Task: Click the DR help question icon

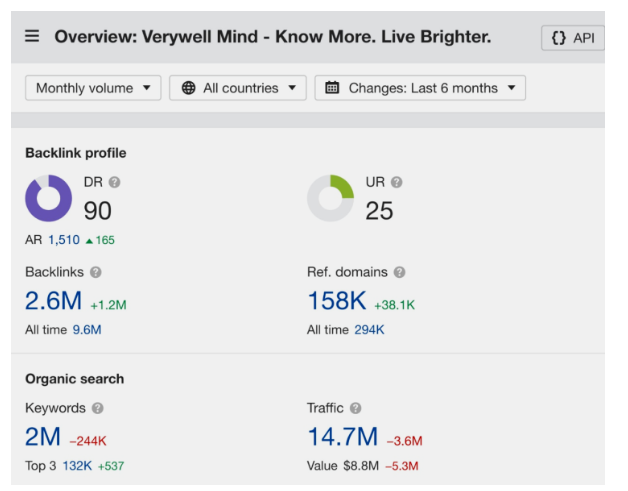Action: click(115, 182)
